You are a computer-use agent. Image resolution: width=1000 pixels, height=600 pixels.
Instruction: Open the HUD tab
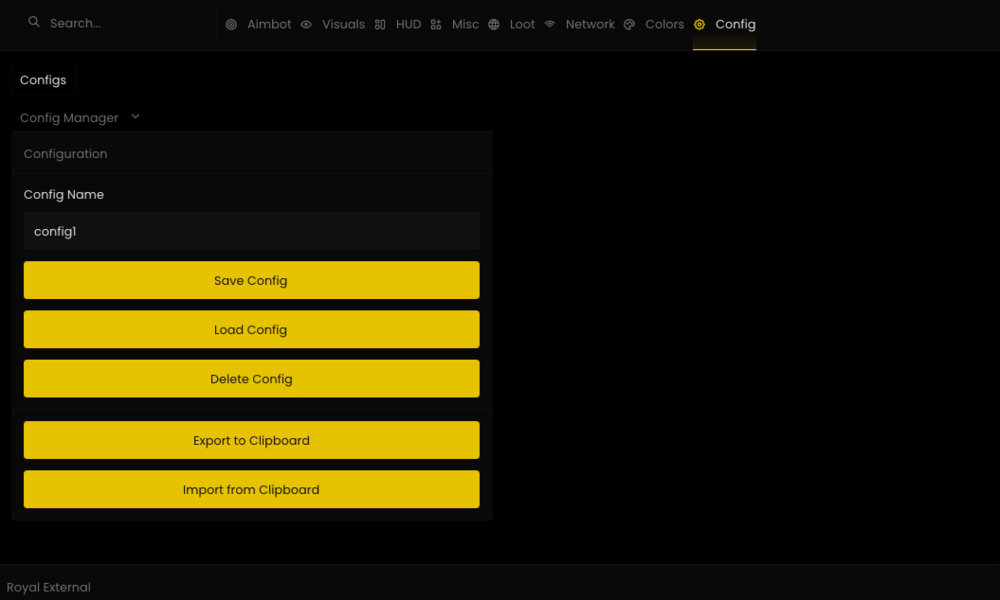coord(397,24)
